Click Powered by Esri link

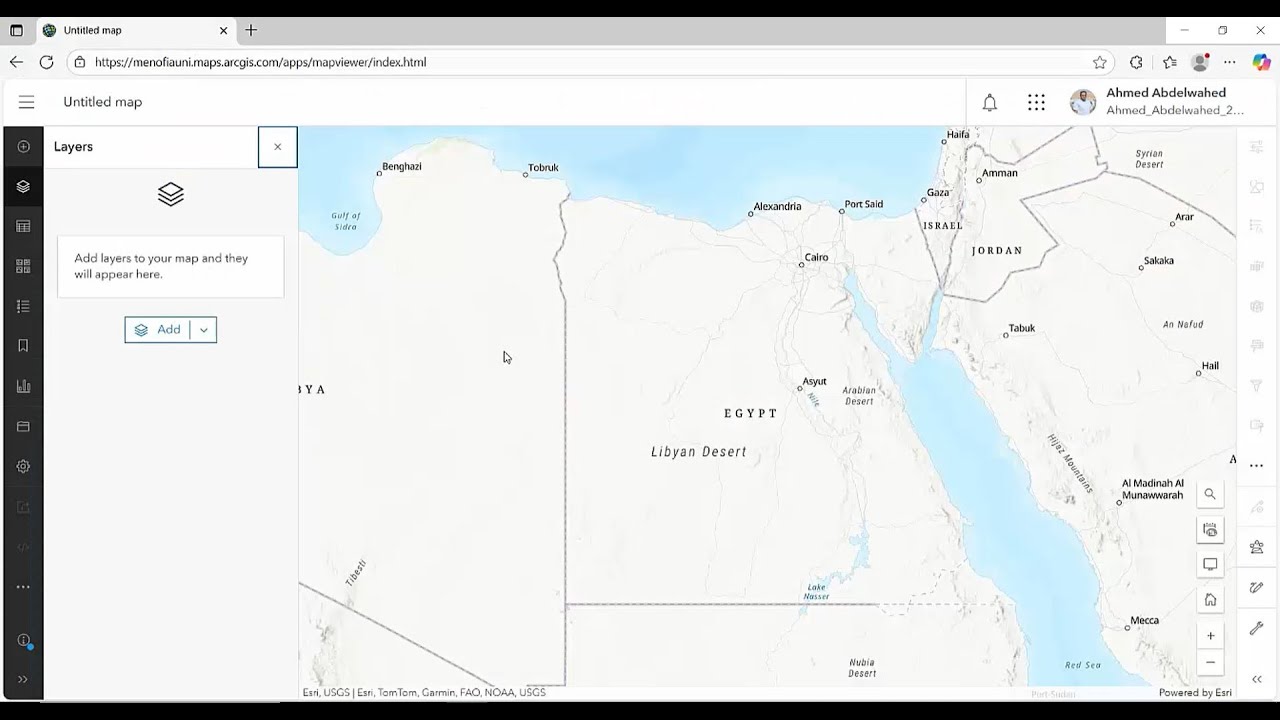1194,693
